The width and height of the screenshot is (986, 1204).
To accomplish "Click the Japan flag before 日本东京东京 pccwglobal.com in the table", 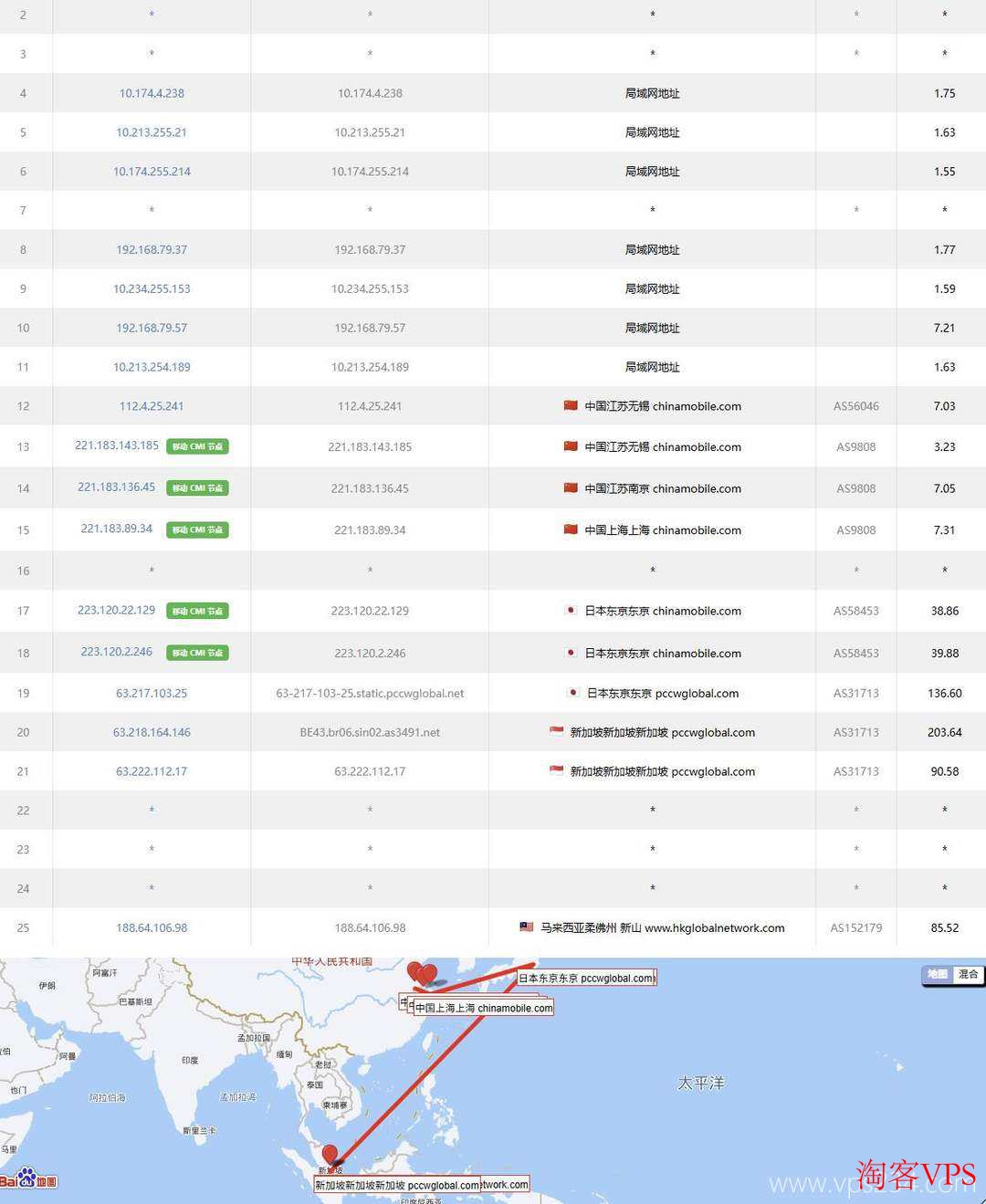I will pyautogui.click(x=572, y=693).
